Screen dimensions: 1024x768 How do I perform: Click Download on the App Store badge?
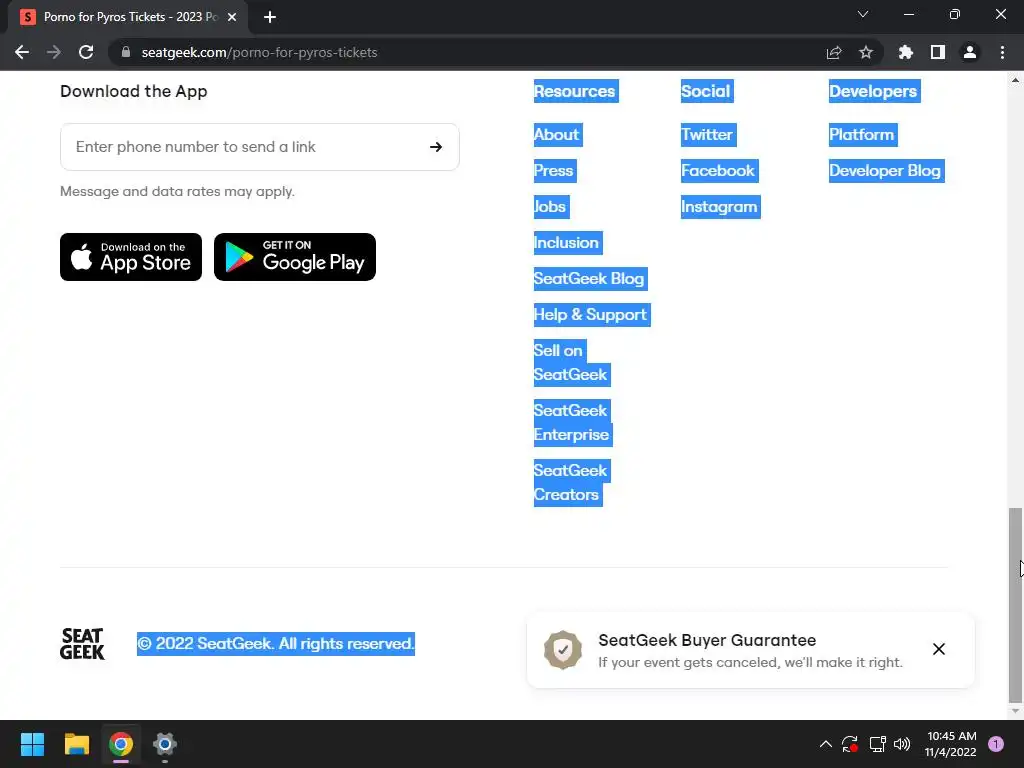pyautogui.click(x=131, y=257)
